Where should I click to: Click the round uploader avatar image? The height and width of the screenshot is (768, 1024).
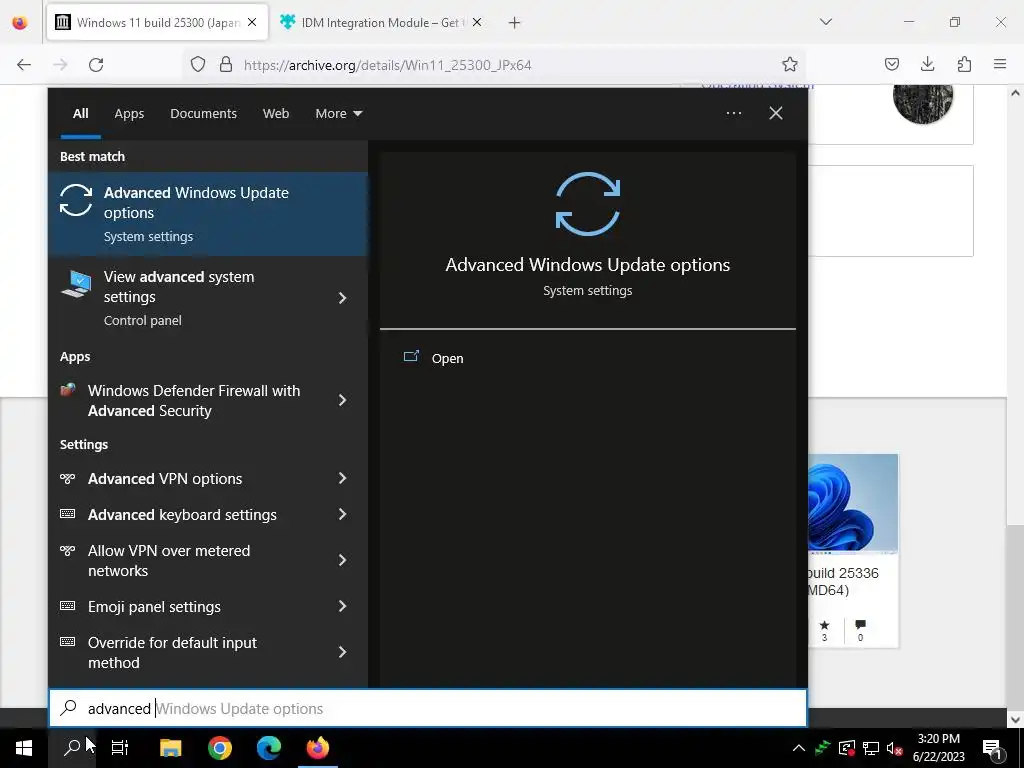922,96
